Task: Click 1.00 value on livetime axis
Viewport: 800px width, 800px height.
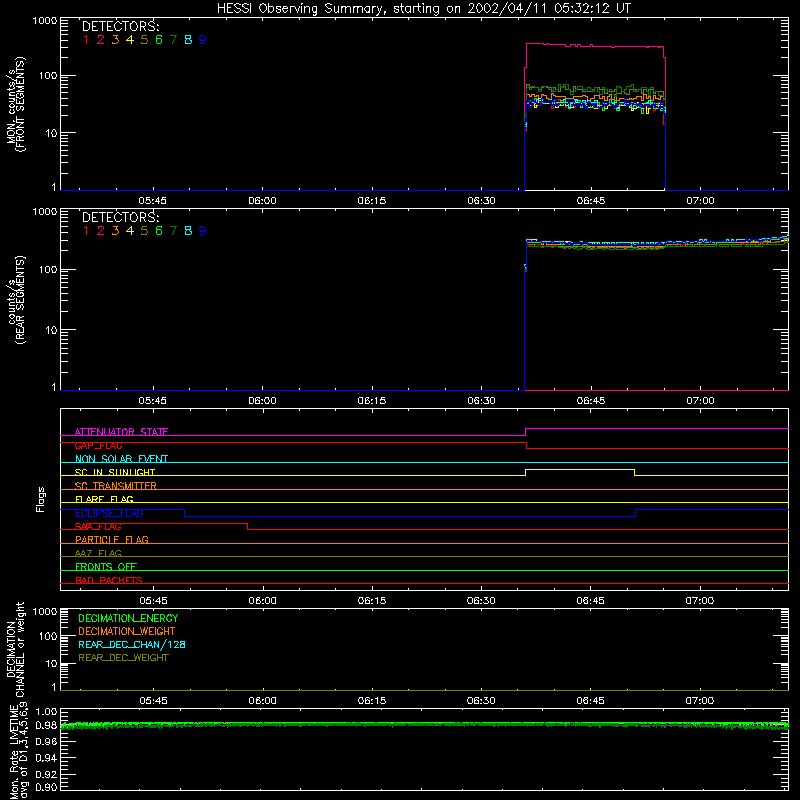Action: coord(46,712)
